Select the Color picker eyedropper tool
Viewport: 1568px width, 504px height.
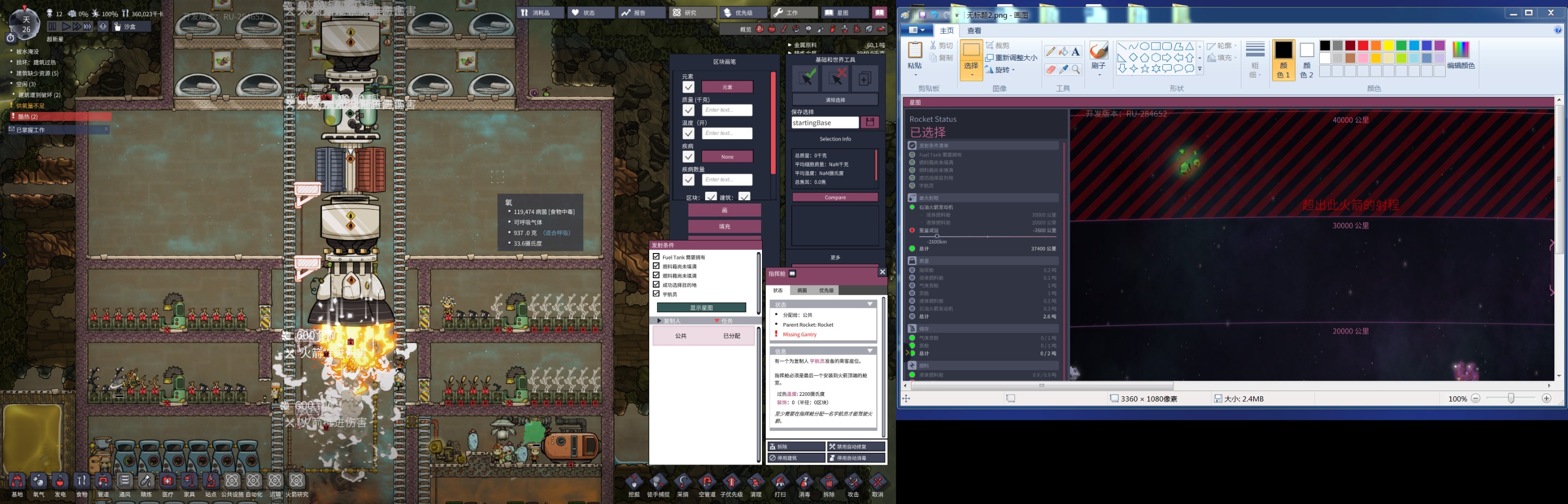pyautogui.click(x=1063, y=70)
